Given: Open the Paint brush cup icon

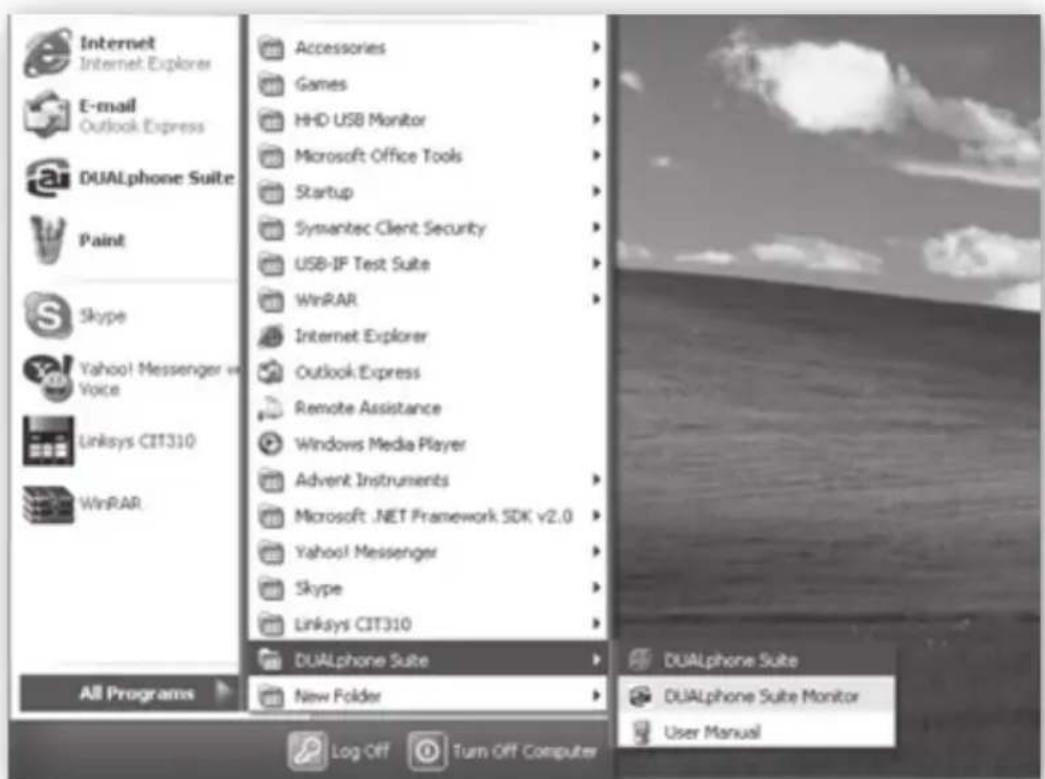Looking at the screenshot, I should pyautogui.click(x=47, y=239).
